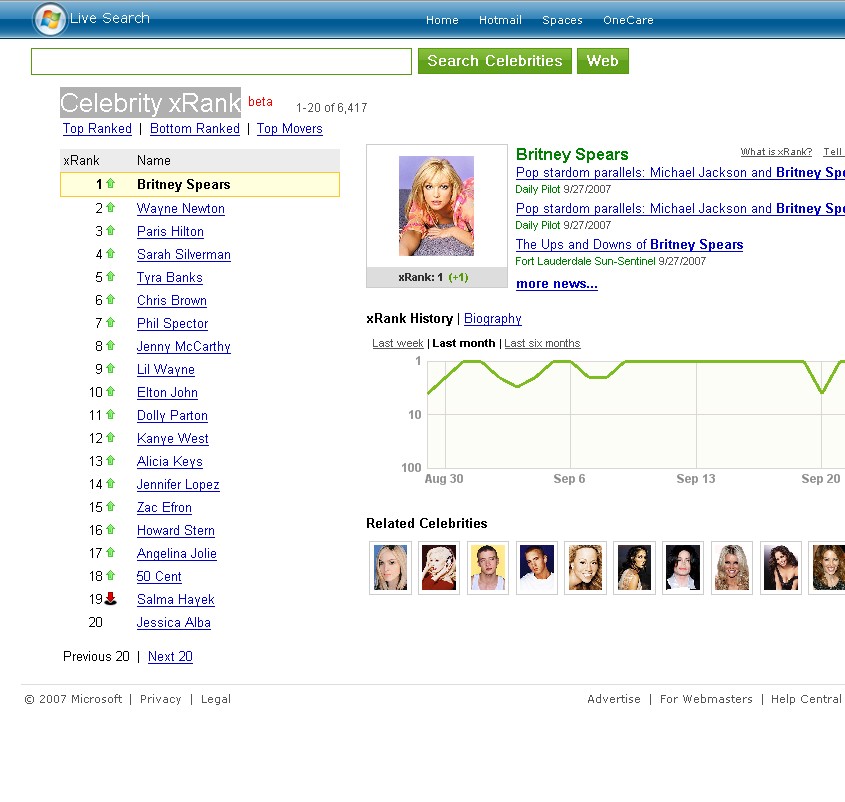Click the green up arrow for Wayne Newton
This screenshot has width=845, height=802.
click(110, 208)
